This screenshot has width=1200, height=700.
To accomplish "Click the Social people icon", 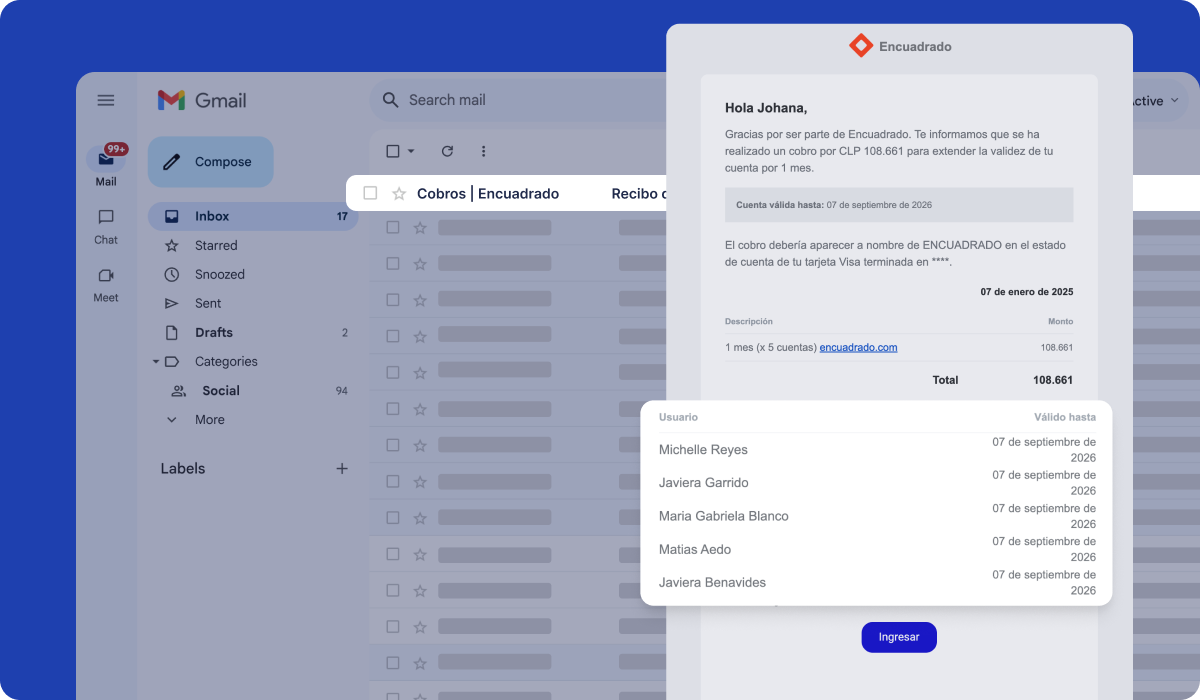I will click(179, 390).
